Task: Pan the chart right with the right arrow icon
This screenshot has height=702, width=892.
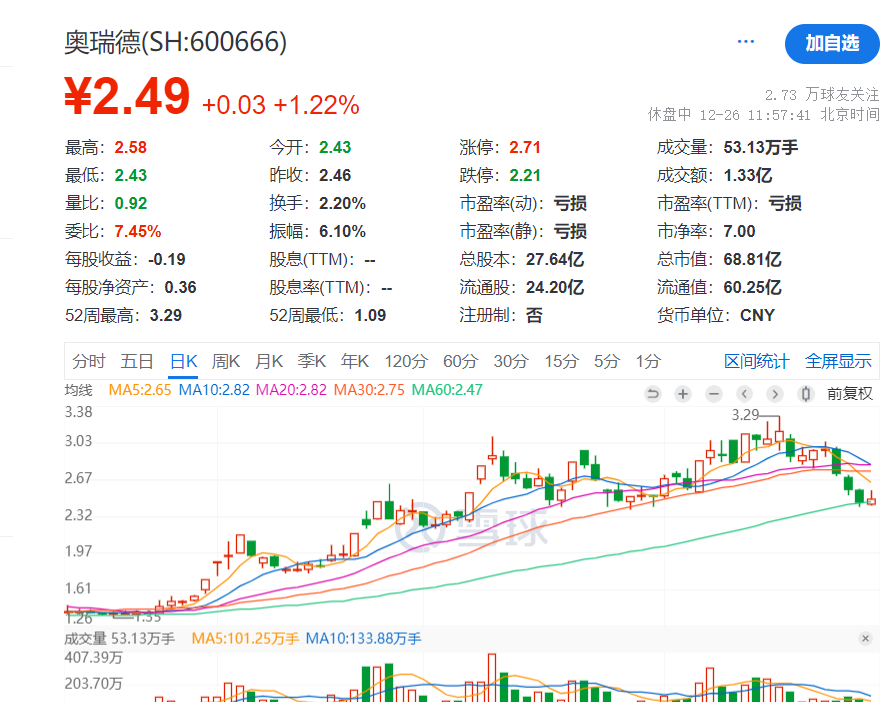Action: pos(774,394)
